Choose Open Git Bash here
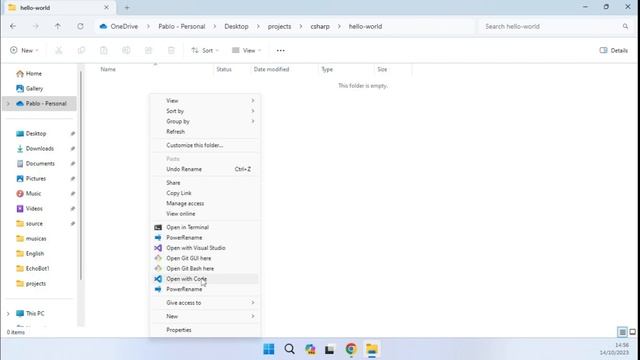This screenshot has height=360, width=640. (204, 269)
